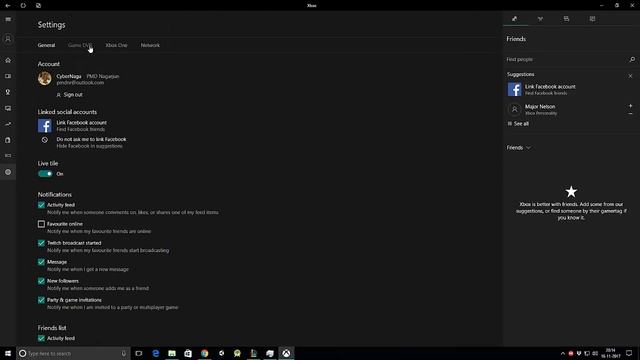Open My games from the left sidebar
This screenshot has width=640, height=360.
tap(8, 76)
